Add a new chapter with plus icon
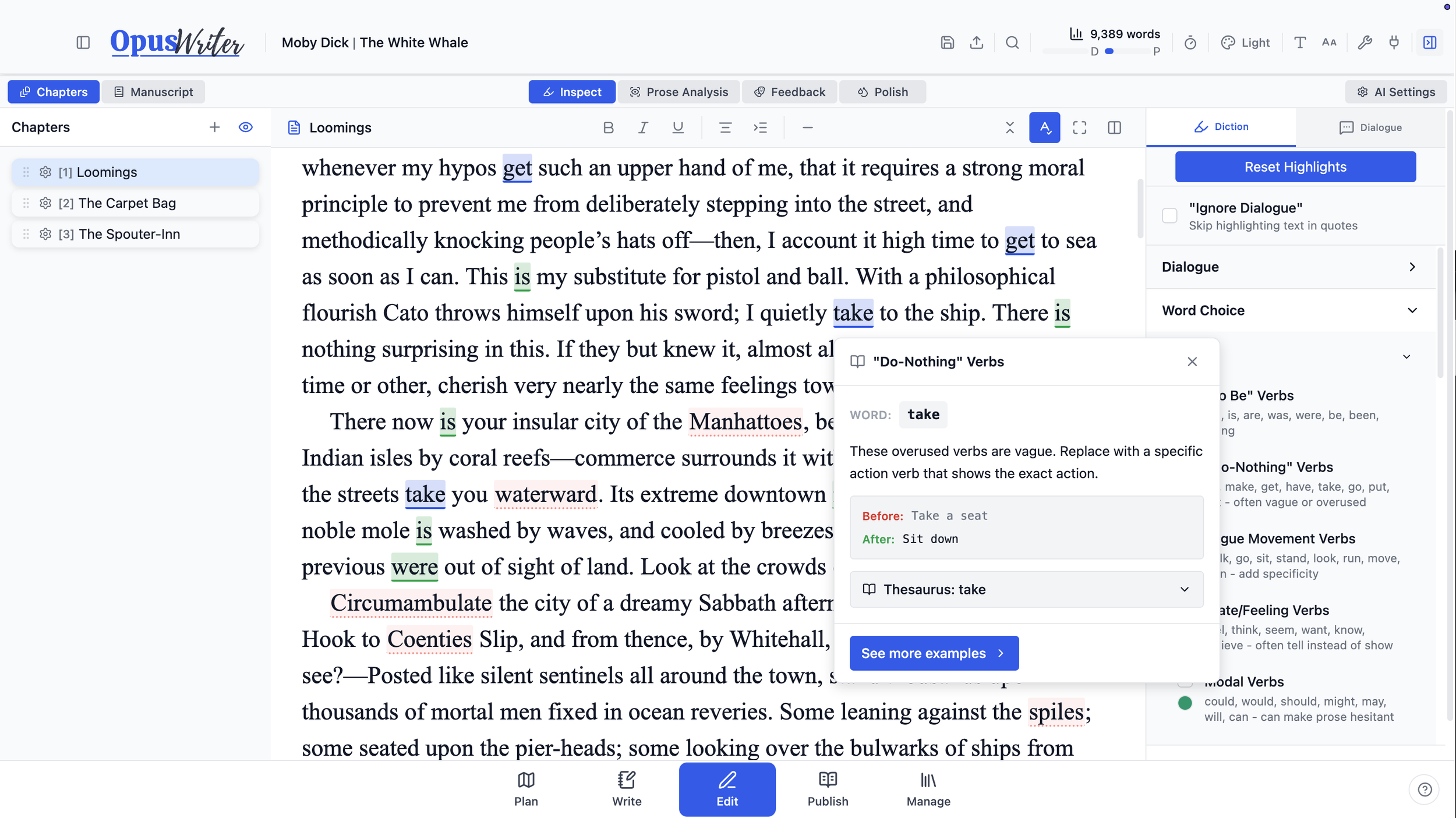This screenshot has width=1456, height=818. [x=215, y=127]
